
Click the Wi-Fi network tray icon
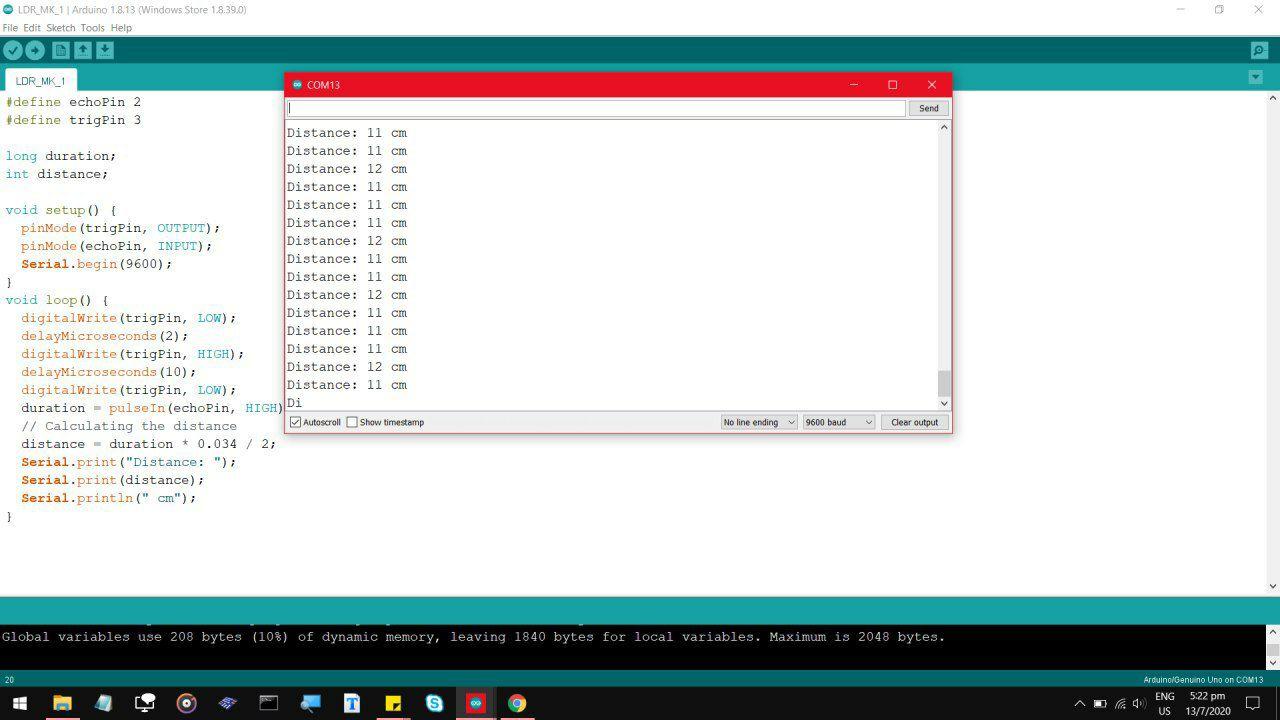click(x=1120, y=704)
